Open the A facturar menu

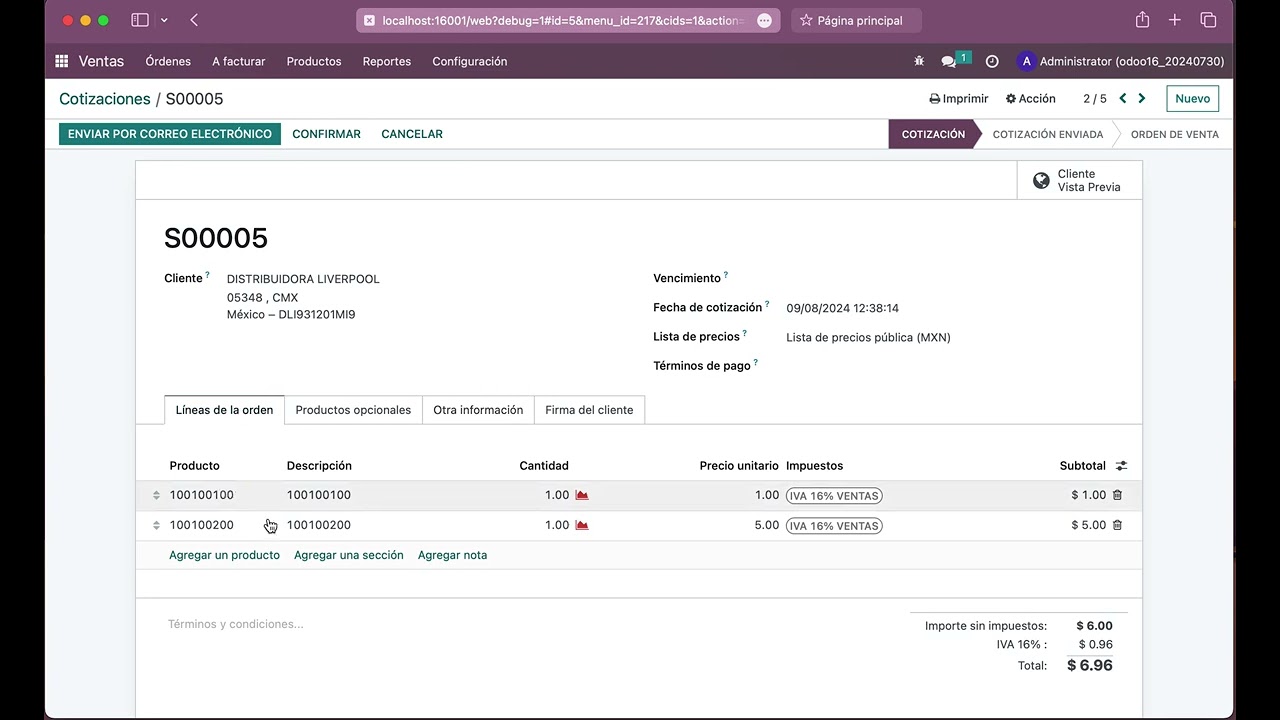point(239,61)
